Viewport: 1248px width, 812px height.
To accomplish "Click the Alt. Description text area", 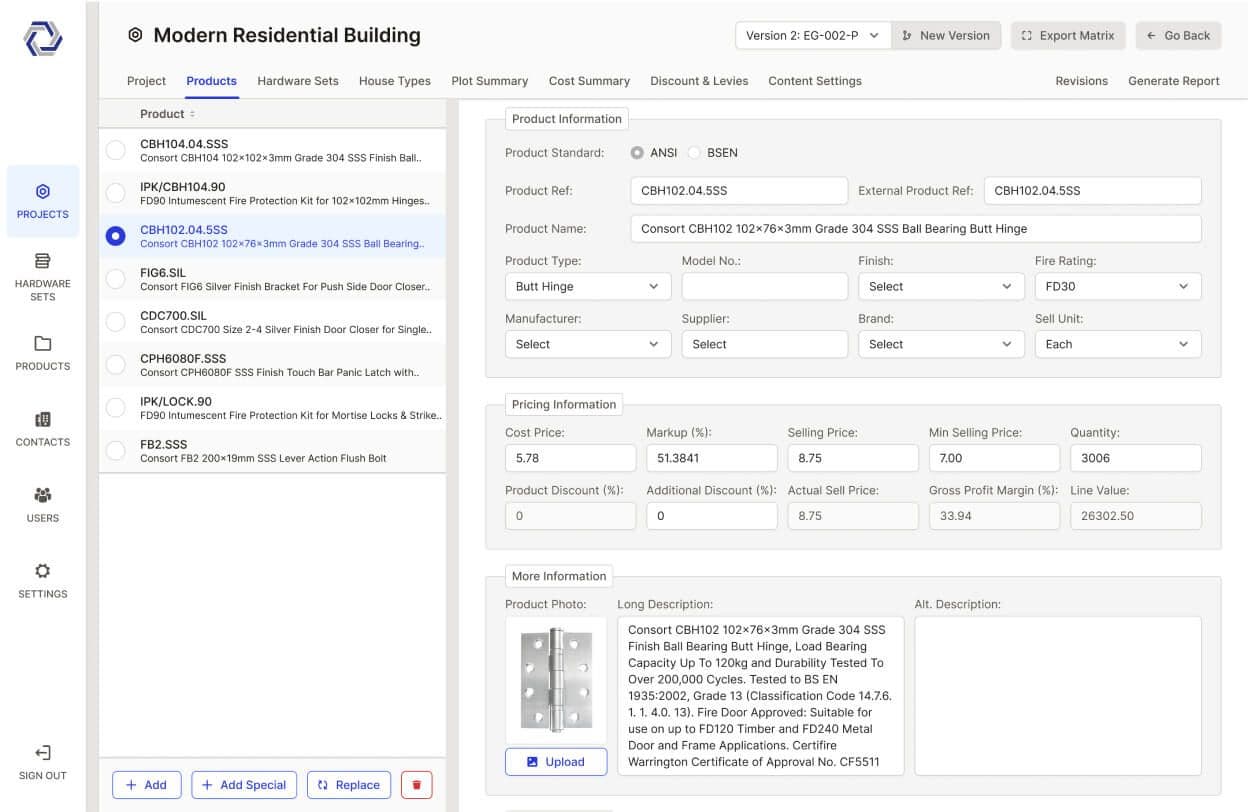I will tap(1058, 696).
